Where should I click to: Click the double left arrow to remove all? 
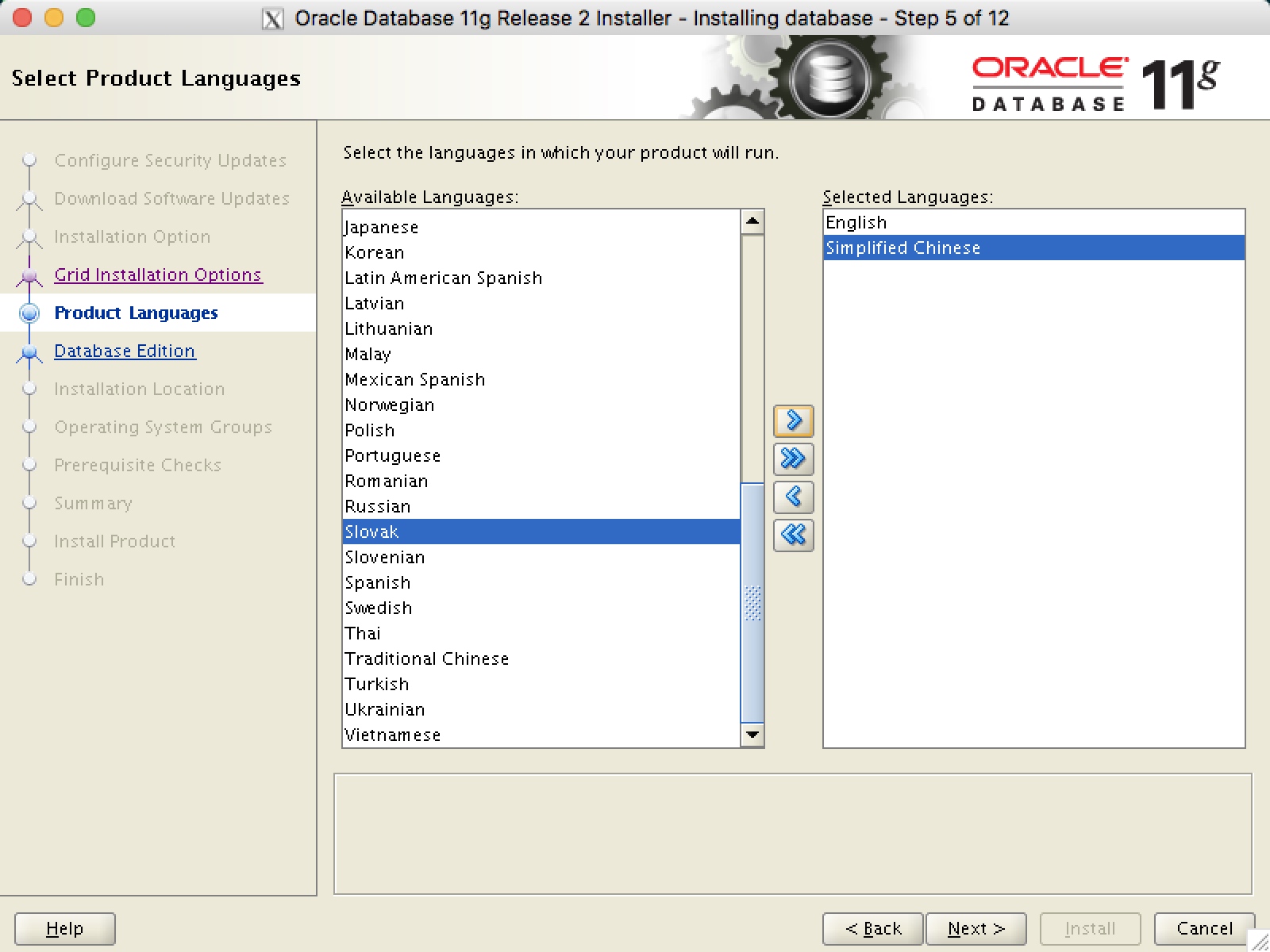click(793, 535)
